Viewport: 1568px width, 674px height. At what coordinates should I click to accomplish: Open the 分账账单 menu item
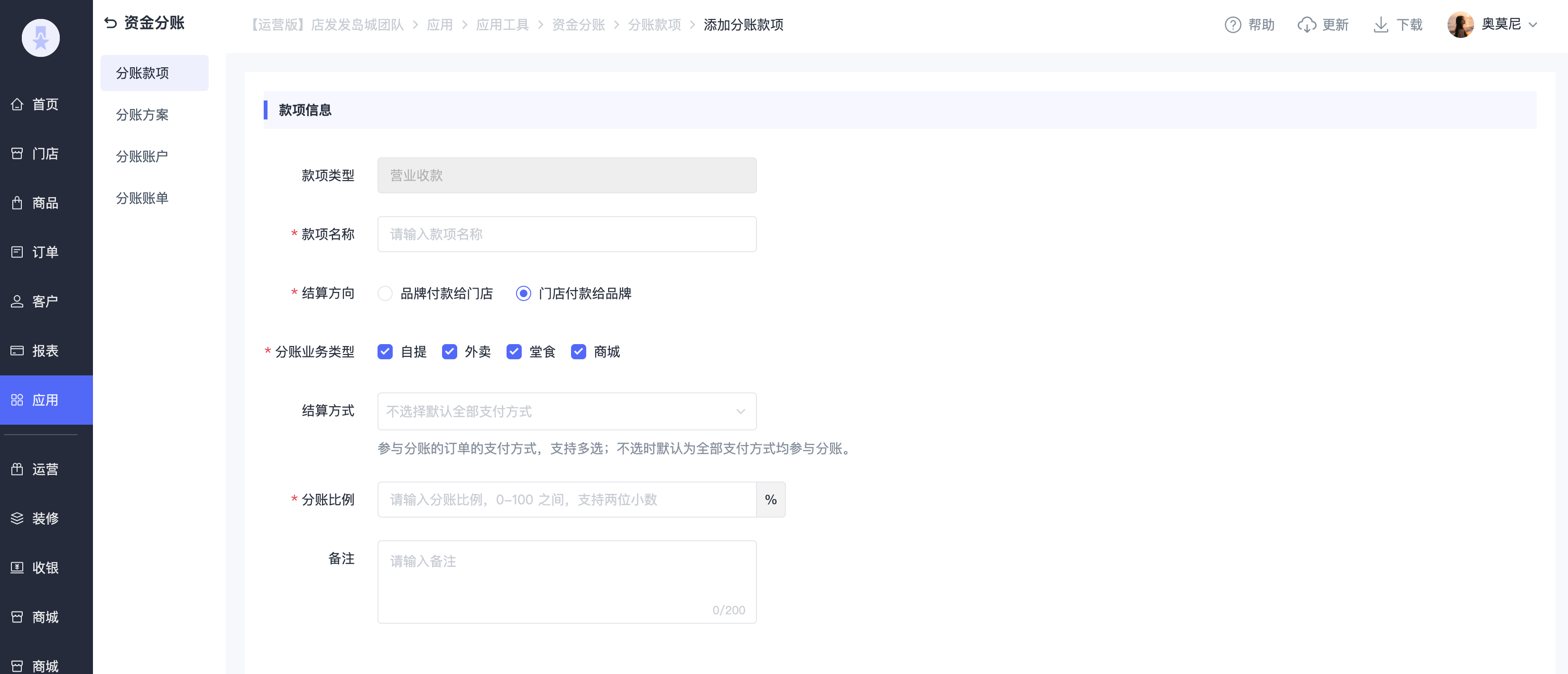[142, 198]
